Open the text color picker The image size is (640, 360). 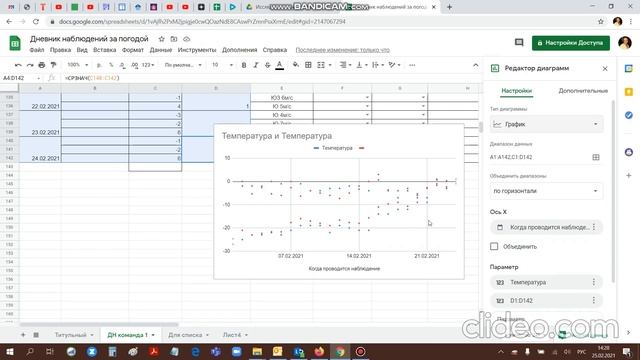[x=280, y=65]
